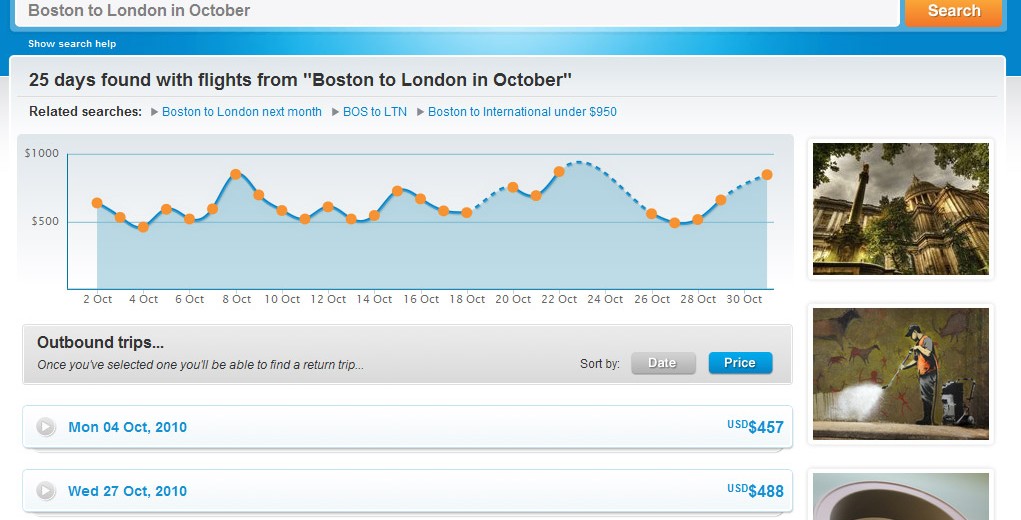Click the USD $457 price for 04 Oct

pos(756,427)
